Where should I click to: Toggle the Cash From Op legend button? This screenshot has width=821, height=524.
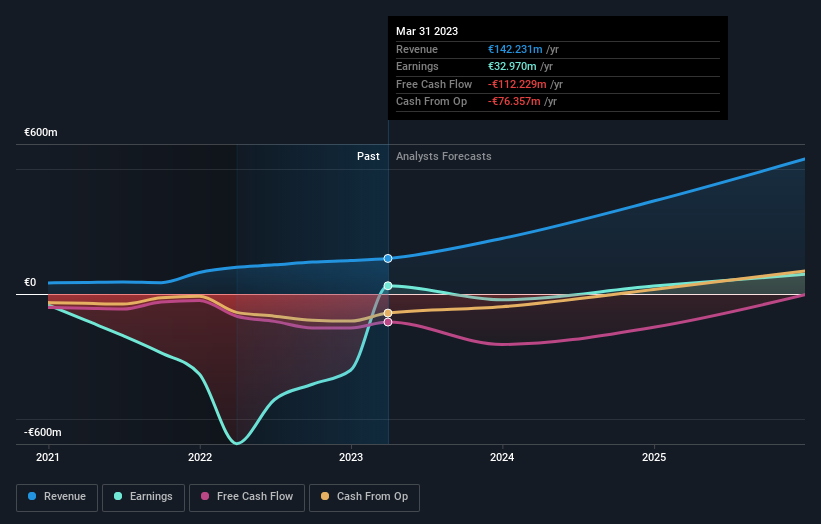364,497
